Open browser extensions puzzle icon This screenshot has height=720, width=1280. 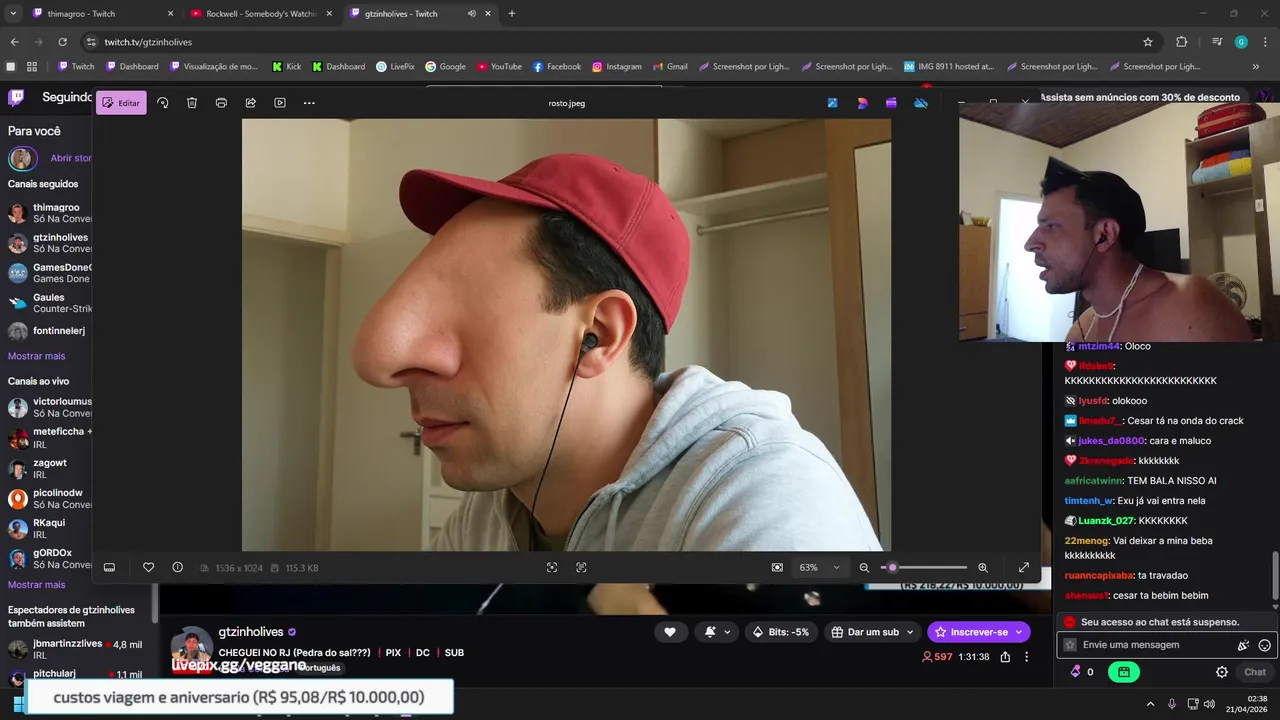pos(1181,42)
